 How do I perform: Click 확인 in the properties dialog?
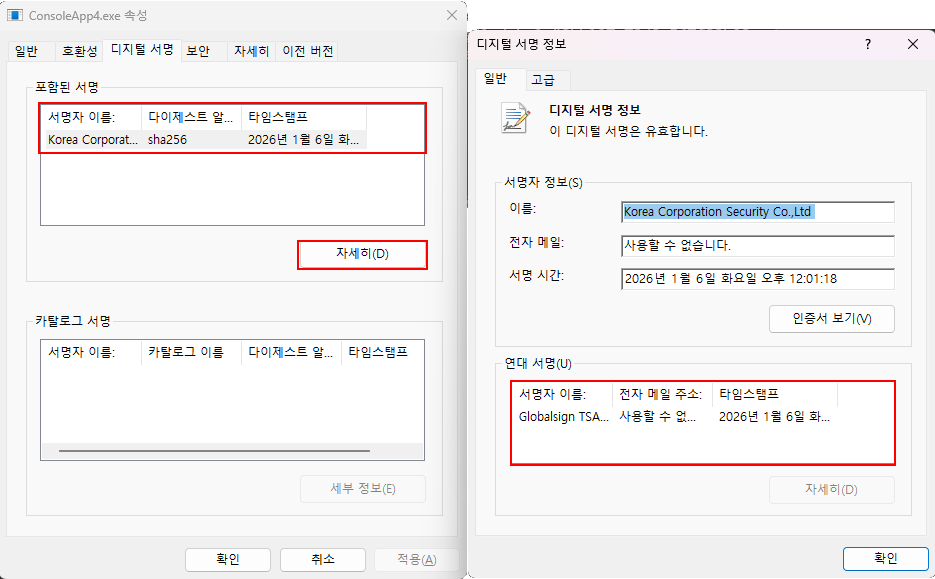pos(227,559)
